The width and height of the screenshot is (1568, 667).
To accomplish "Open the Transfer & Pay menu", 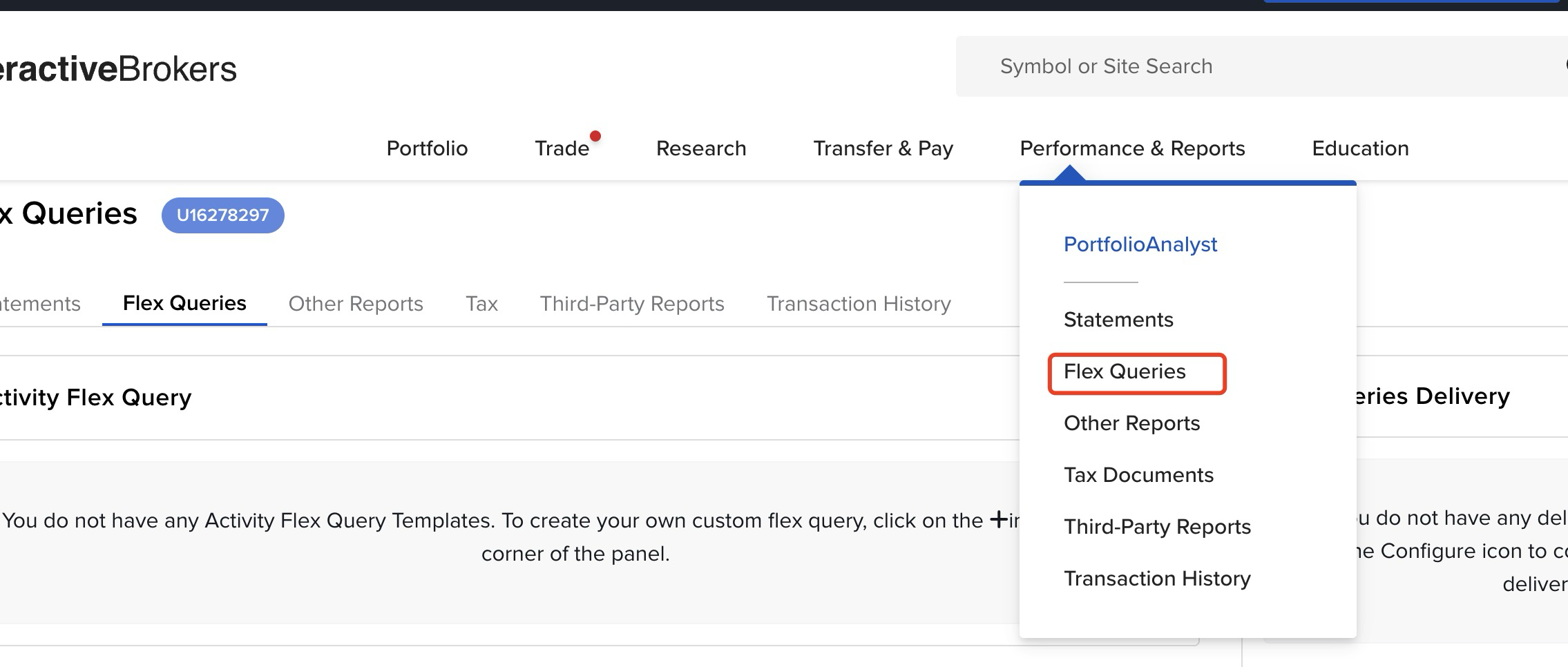I will (x=883, y=148).
